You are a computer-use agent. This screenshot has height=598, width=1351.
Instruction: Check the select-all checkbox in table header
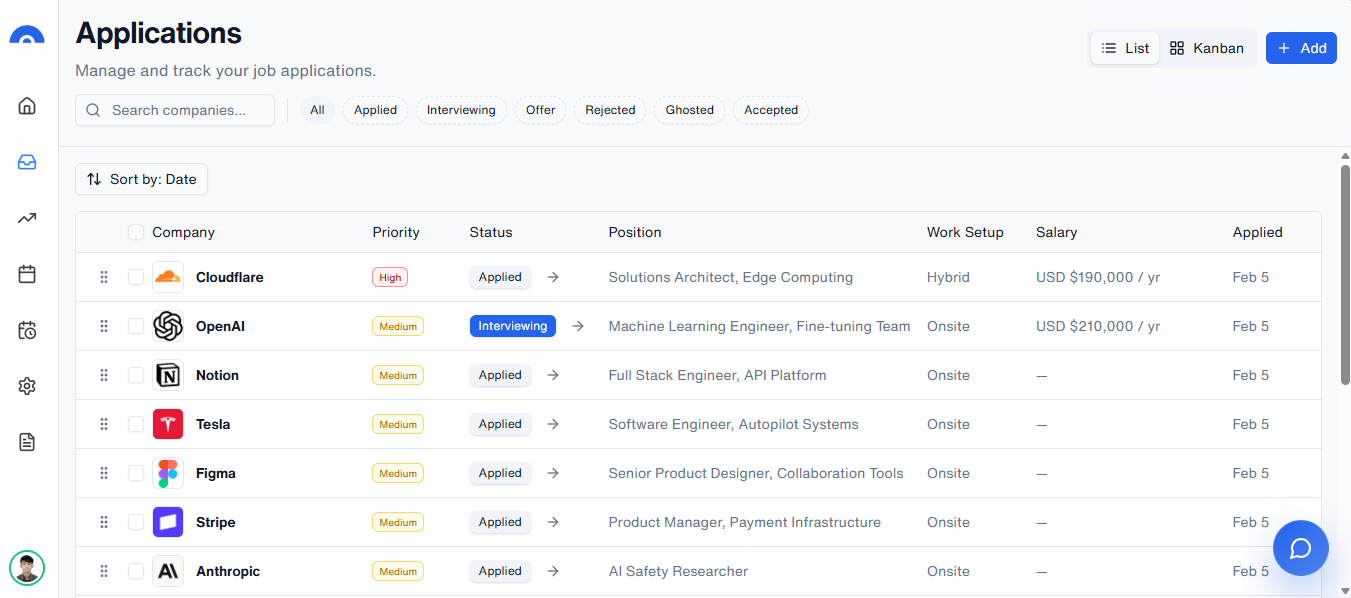pyautogui.click(x=135, y=231)
